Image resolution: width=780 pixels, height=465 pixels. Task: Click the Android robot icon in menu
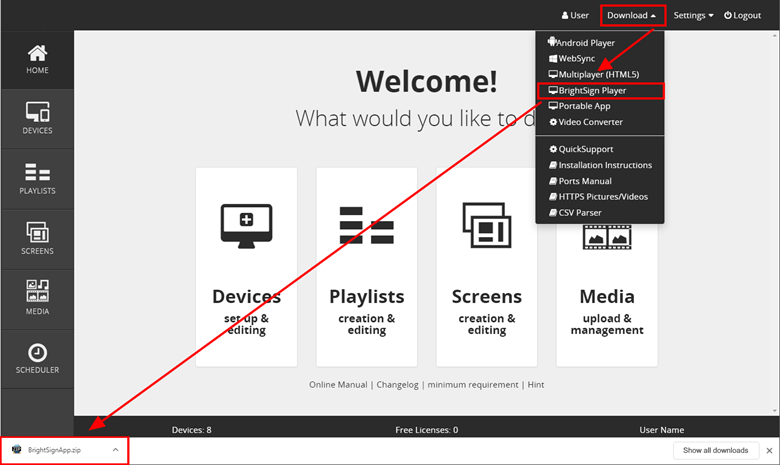point(552,42)
